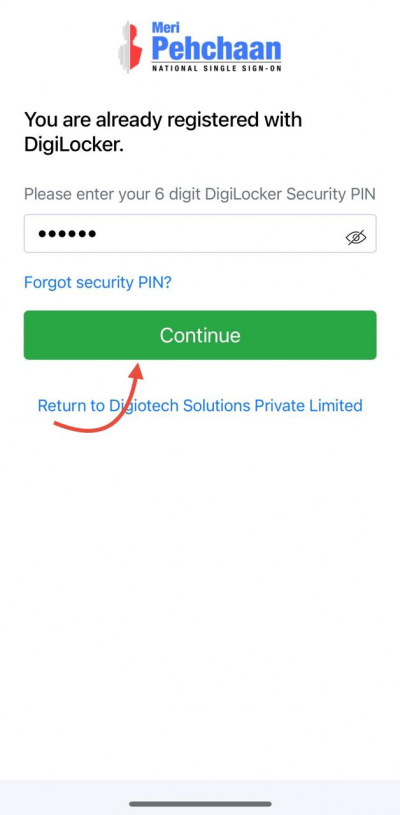Submit the PIN with Continue
This screenshot has width=400, height=815.
[200, 335]
